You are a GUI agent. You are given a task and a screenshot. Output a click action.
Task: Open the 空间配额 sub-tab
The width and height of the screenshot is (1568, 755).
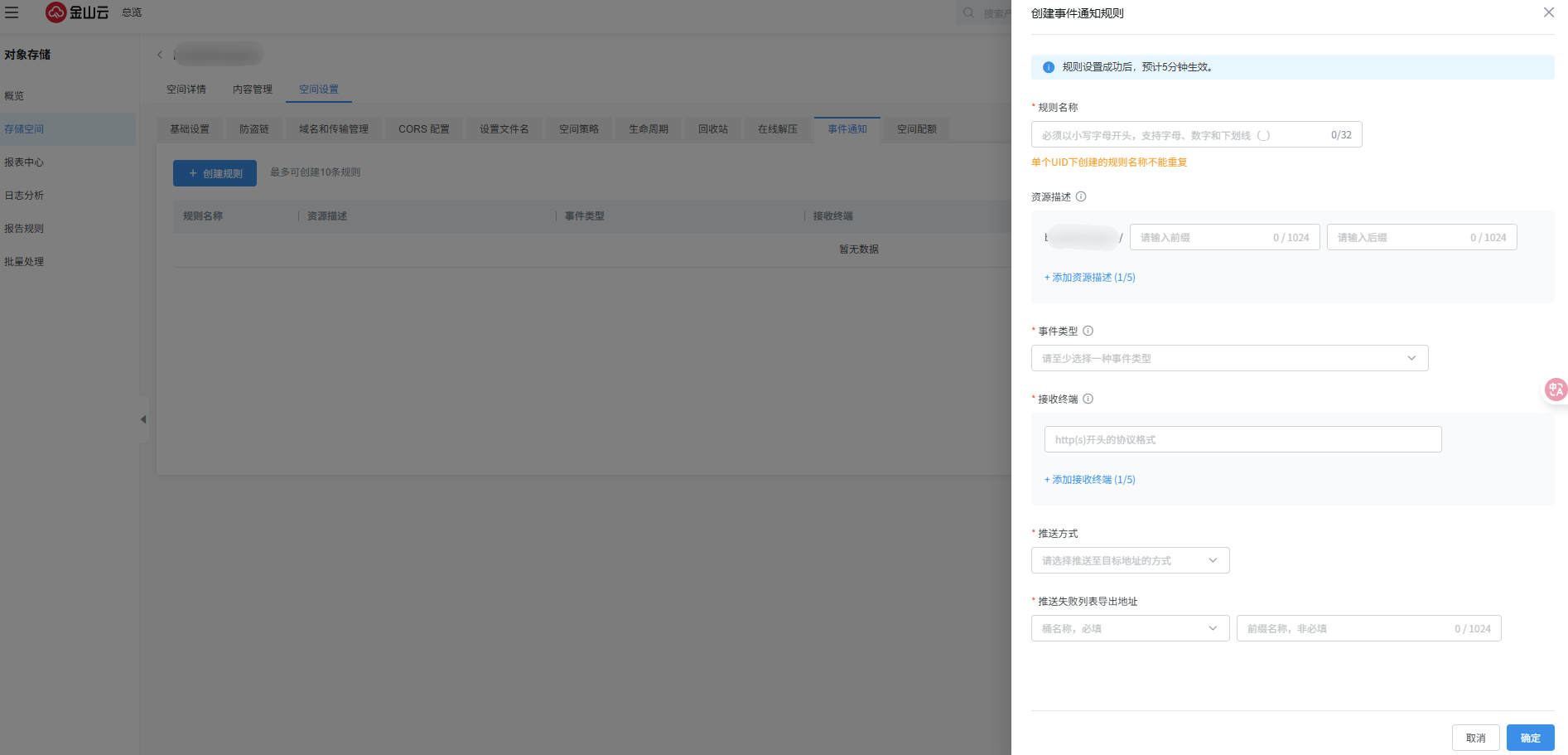(x=917, y=129)
